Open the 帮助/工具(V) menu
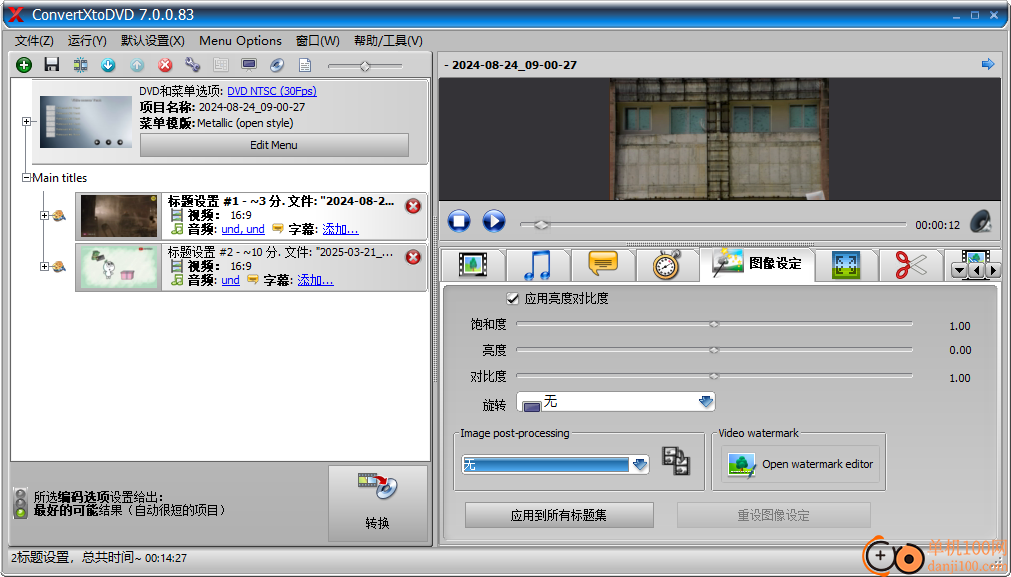 388,41
